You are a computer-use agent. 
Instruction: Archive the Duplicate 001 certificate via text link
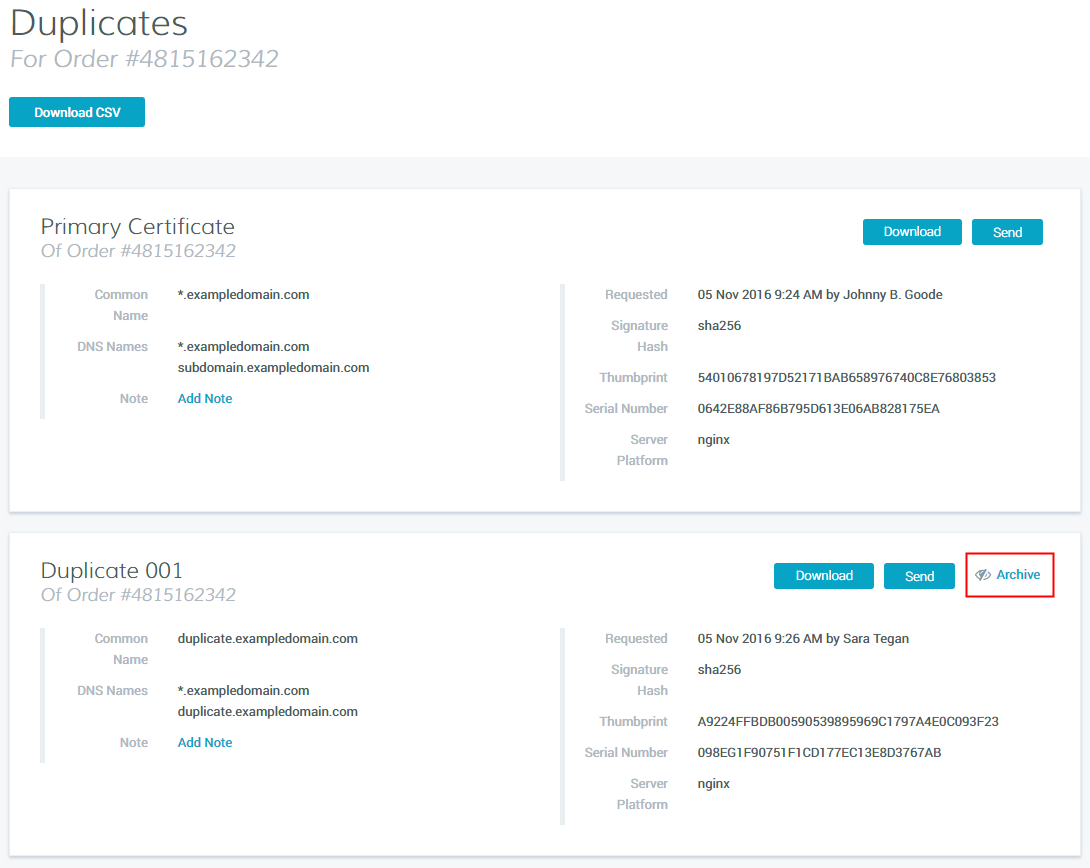coord(1018,575)
